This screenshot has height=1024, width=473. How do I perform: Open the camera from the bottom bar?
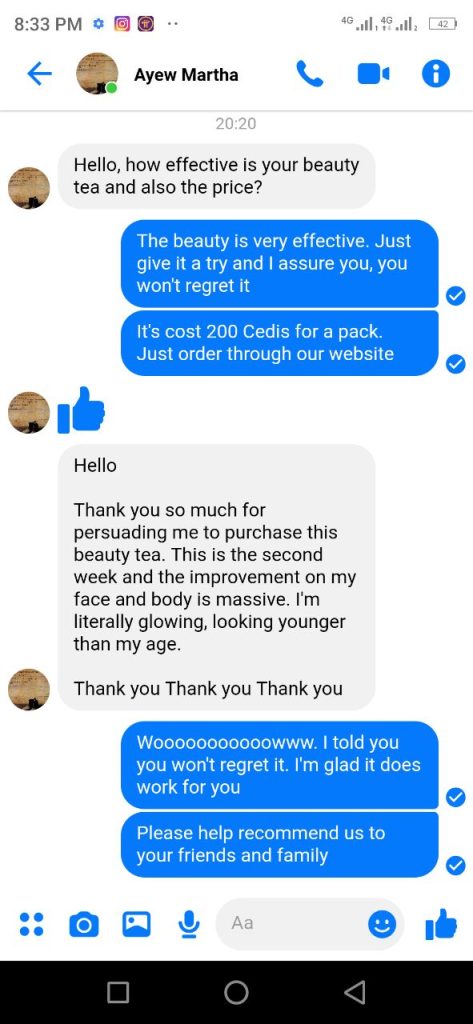point(84,924)
